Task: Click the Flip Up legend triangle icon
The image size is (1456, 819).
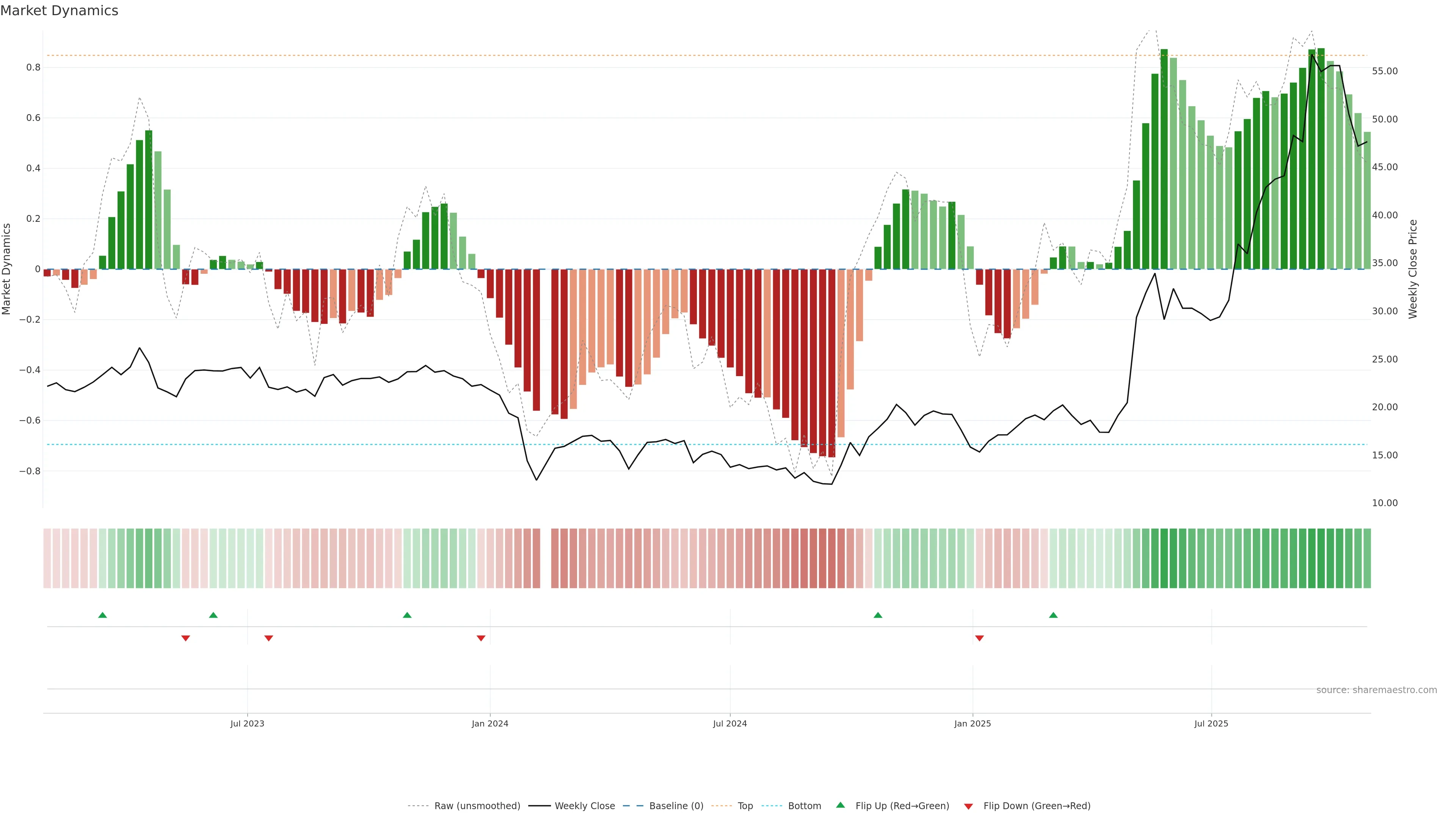Action: (841, 805)
